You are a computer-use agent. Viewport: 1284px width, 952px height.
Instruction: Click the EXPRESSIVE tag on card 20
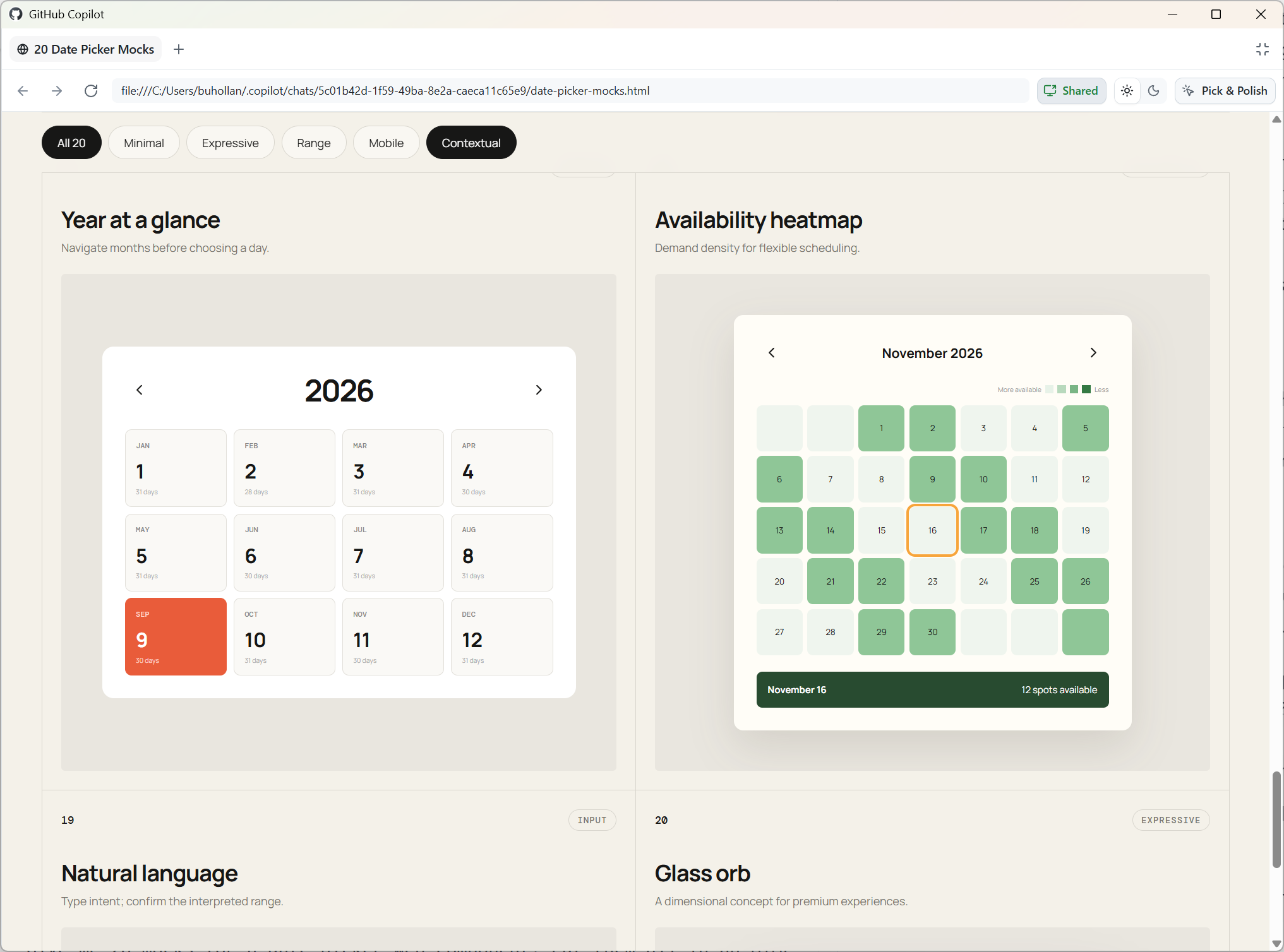coord(1170,820)
